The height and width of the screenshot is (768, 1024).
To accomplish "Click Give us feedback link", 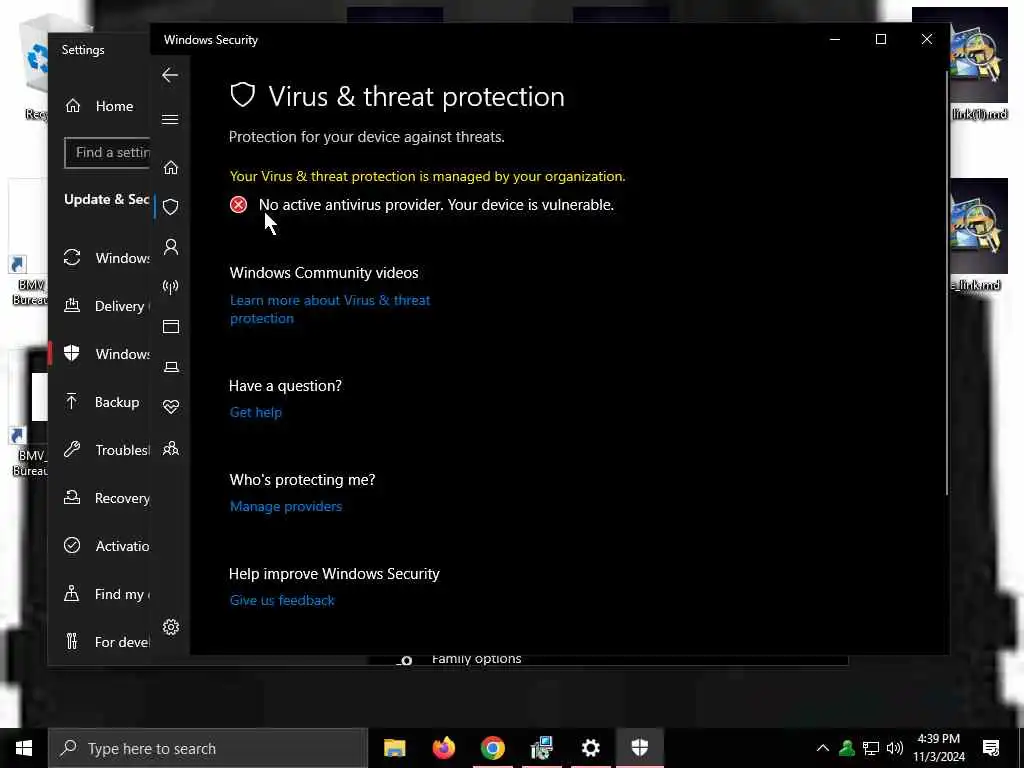I will (281, 600).
